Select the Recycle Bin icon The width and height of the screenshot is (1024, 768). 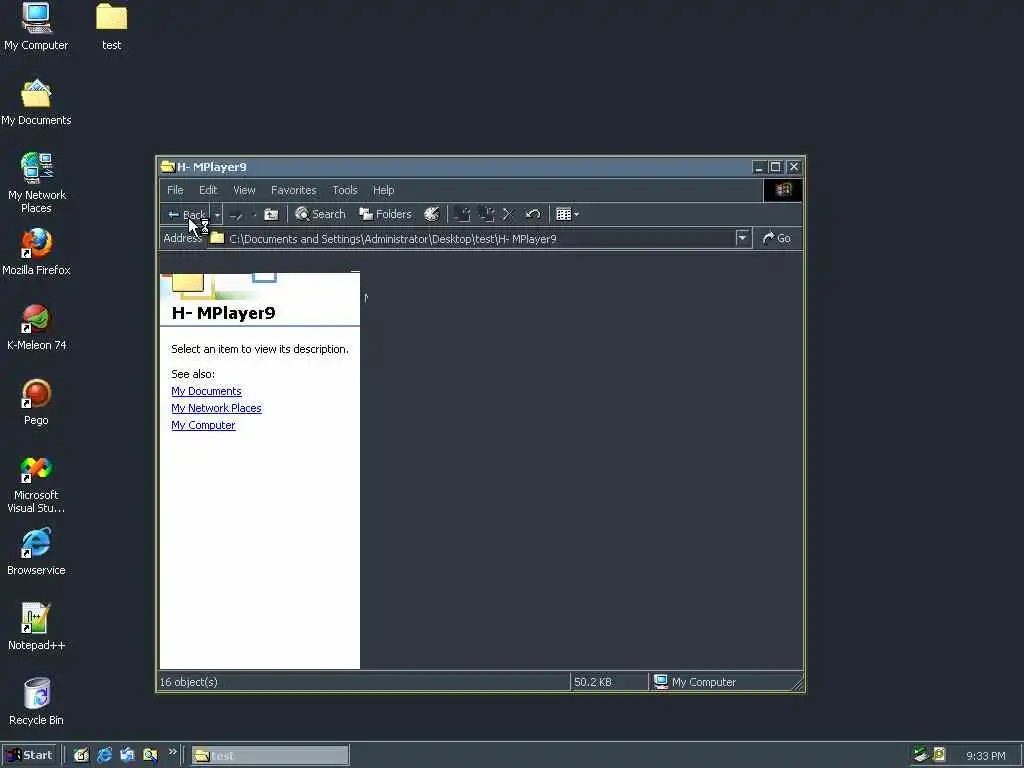[x=36, y=702]
